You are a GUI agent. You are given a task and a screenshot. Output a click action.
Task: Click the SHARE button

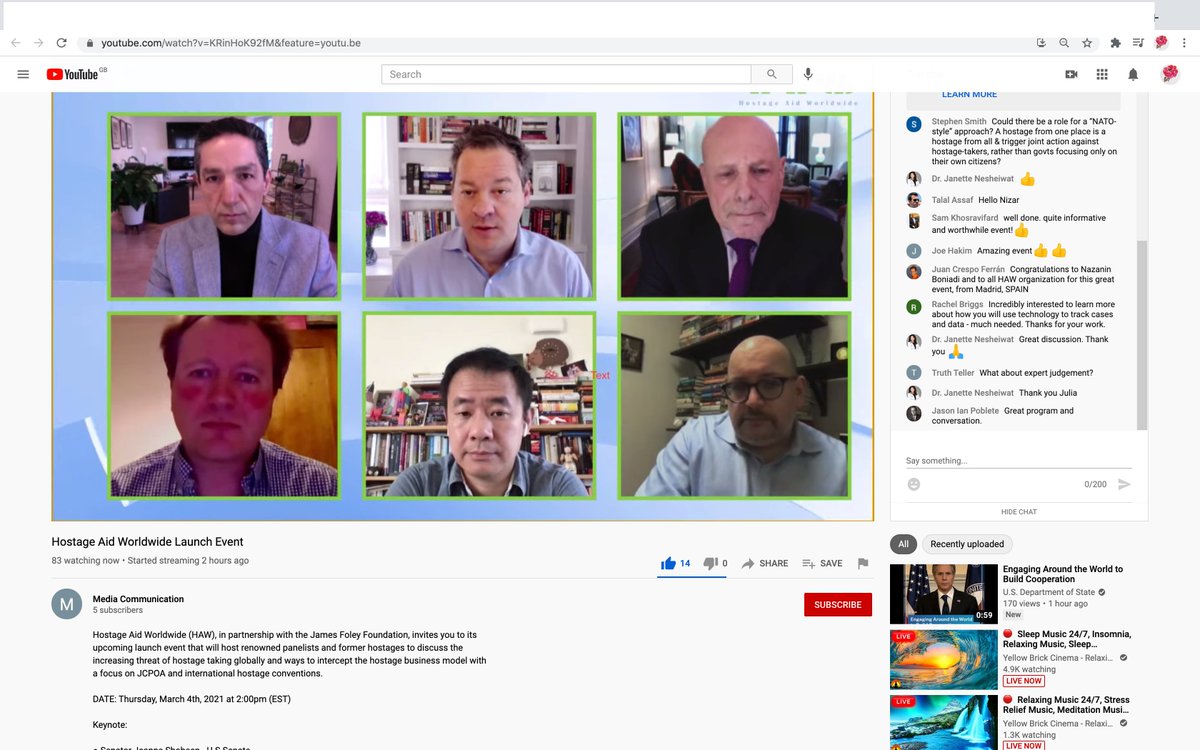click(764, 563)
